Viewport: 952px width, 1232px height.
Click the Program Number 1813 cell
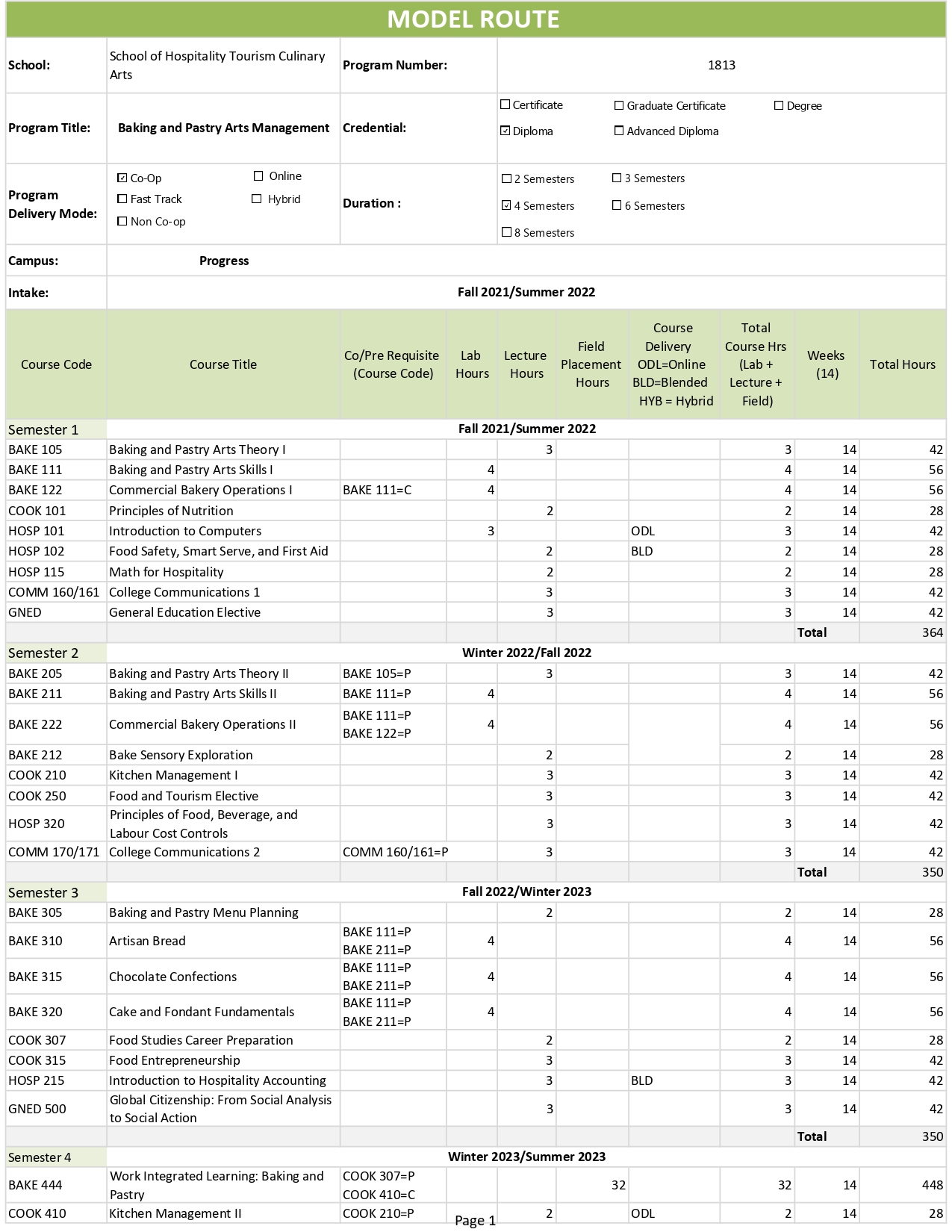pos(721,65)
